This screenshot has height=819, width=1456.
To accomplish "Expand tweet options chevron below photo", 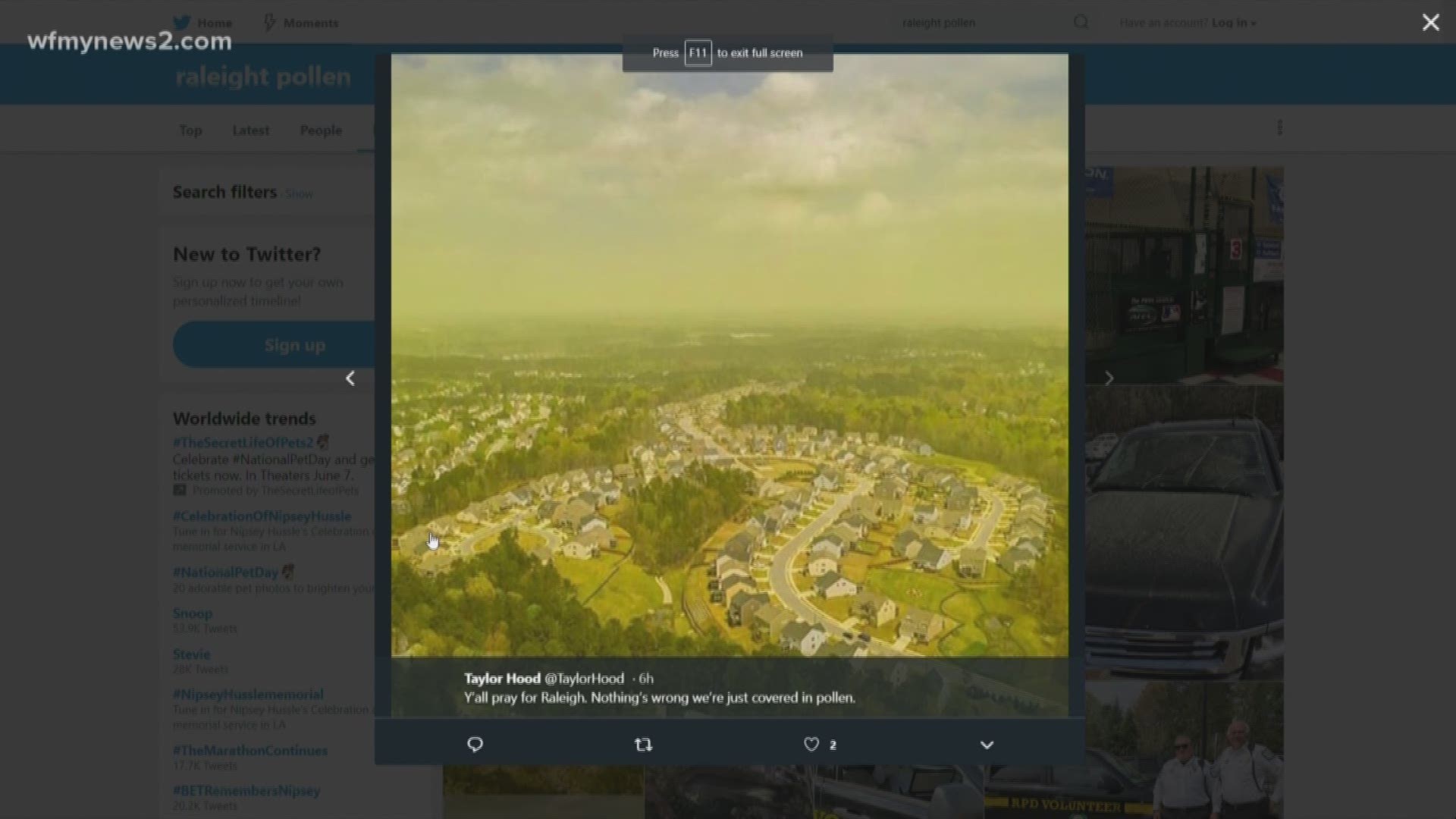I will point(987,745).
